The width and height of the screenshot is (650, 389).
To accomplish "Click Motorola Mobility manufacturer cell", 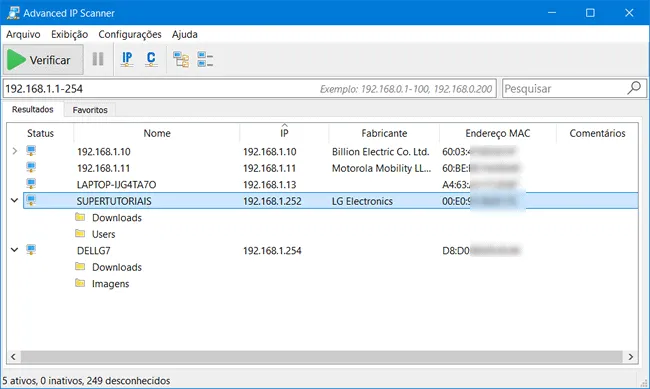I will point(381,168).
